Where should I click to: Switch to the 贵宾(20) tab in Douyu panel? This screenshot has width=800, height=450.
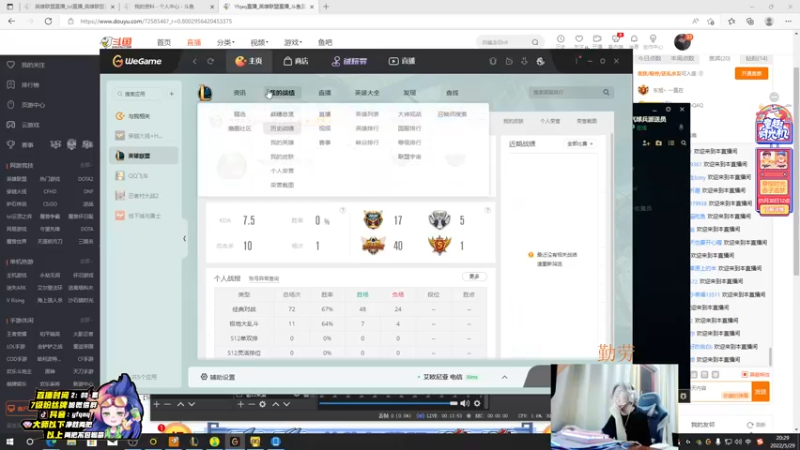coord(719,59)
